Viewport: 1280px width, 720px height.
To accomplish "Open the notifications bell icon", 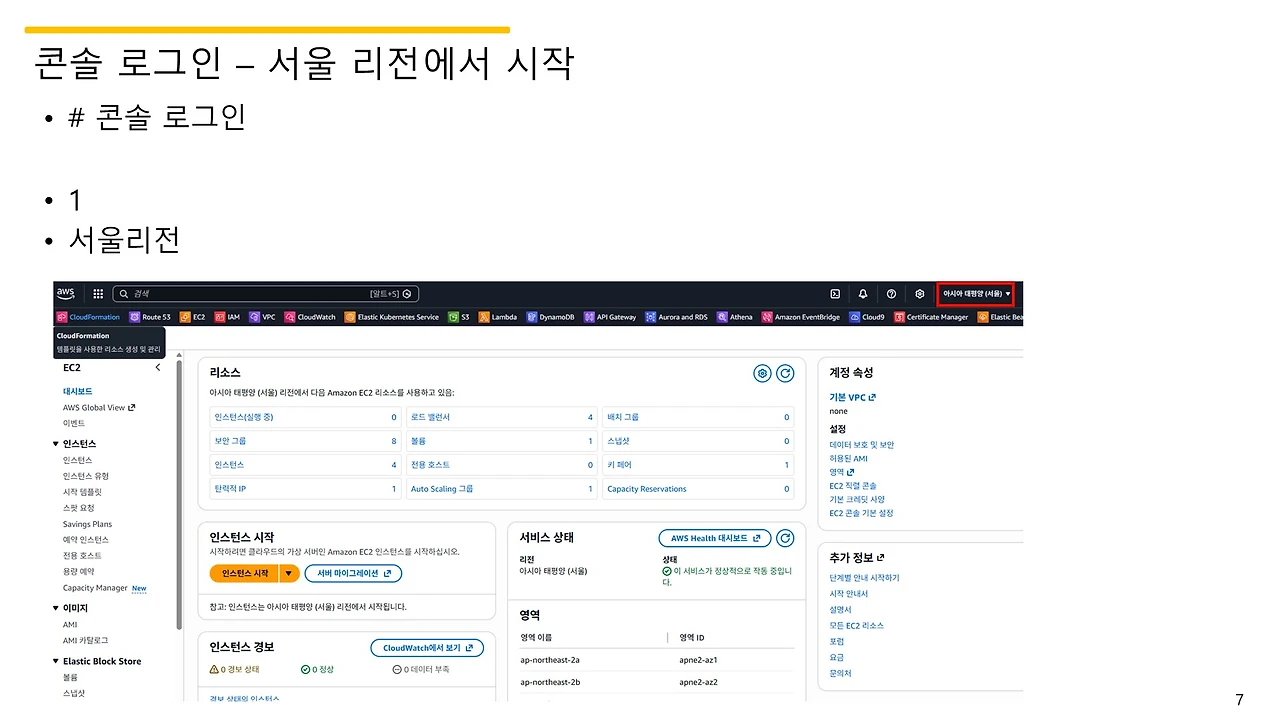I will (863, 293).
